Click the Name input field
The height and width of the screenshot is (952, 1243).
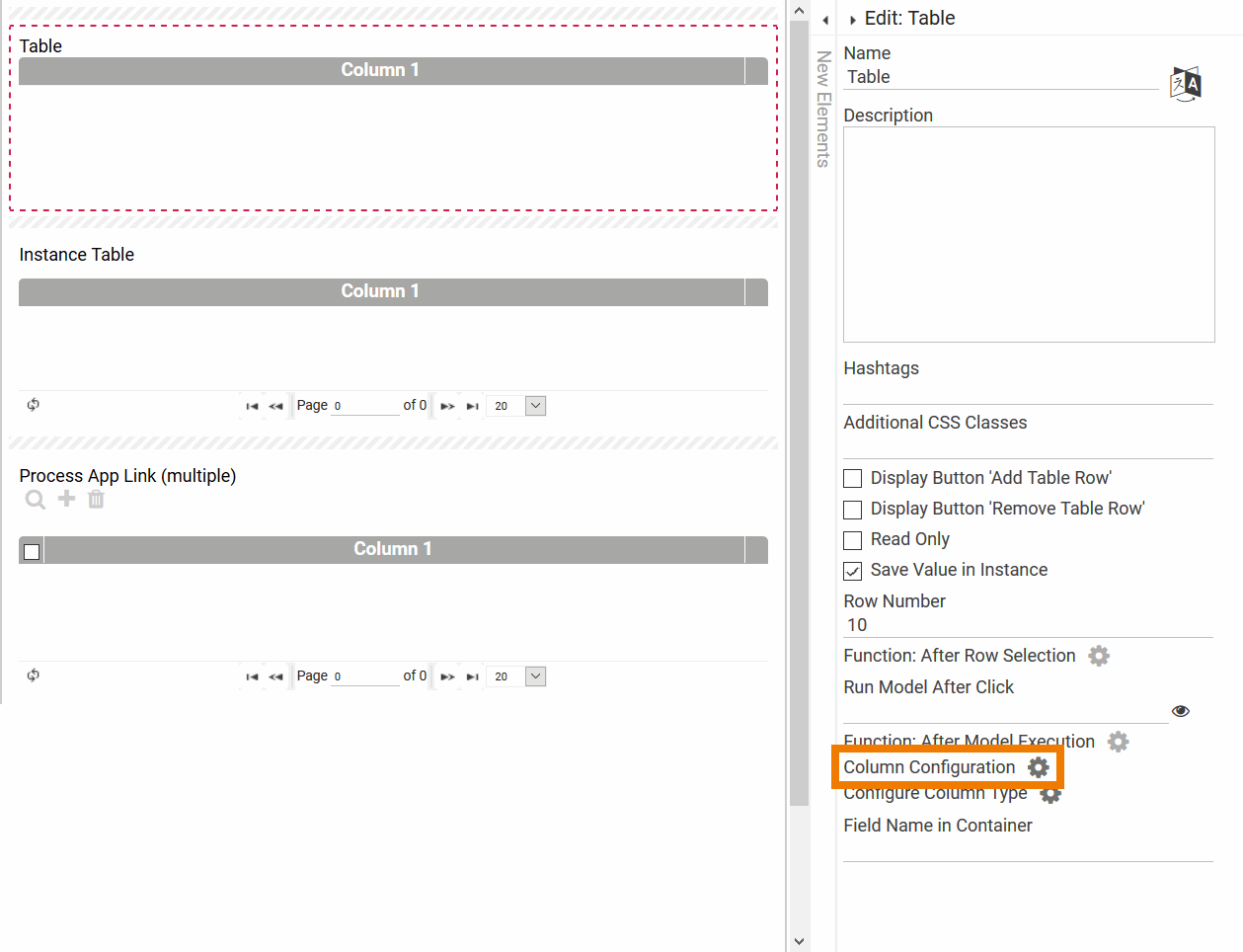click(x=1001, y=77)
